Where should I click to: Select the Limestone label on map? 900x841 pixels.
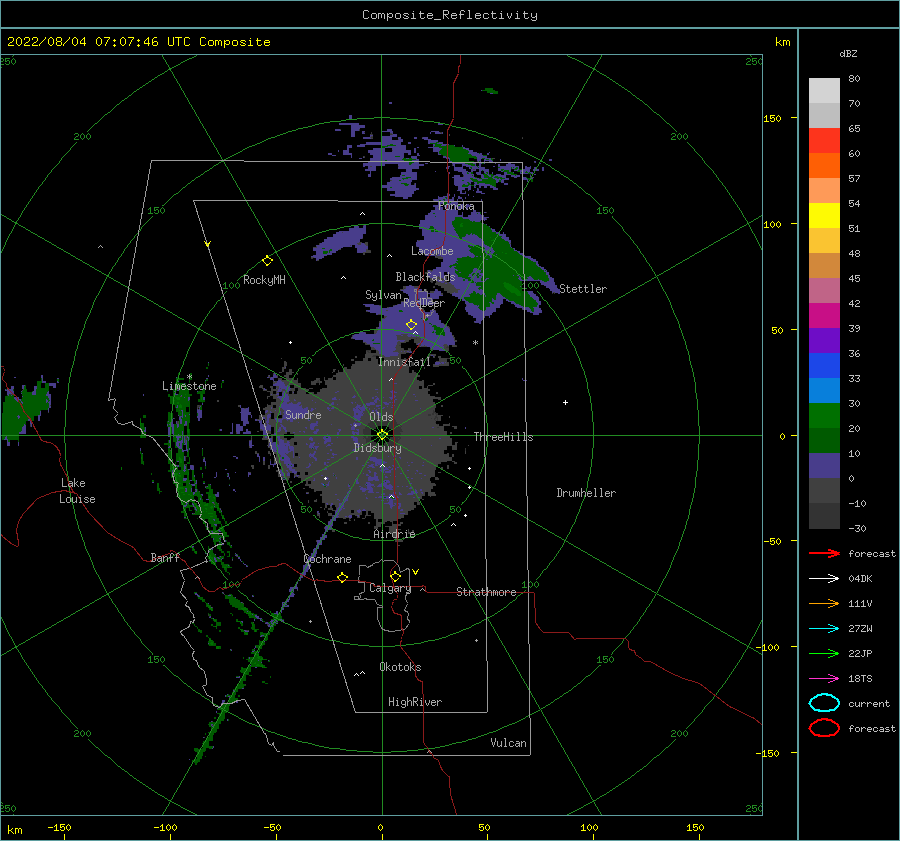(189, 386)
